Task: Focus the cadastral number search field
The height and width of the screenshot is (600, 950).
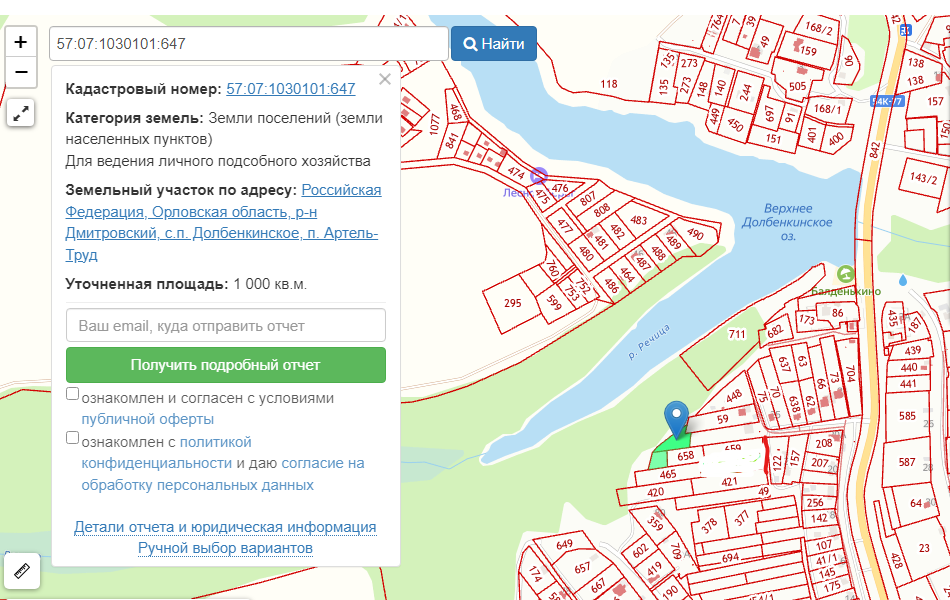Action: tap(248, 44)
